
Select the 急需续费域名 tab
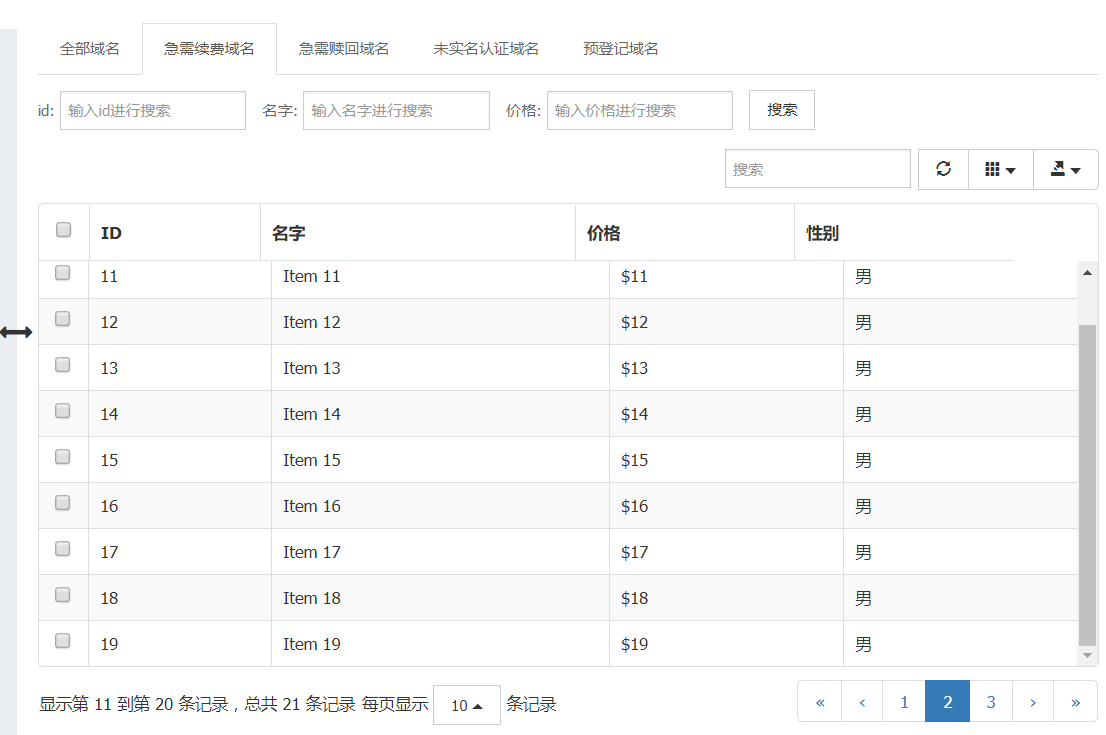[209, 49]
